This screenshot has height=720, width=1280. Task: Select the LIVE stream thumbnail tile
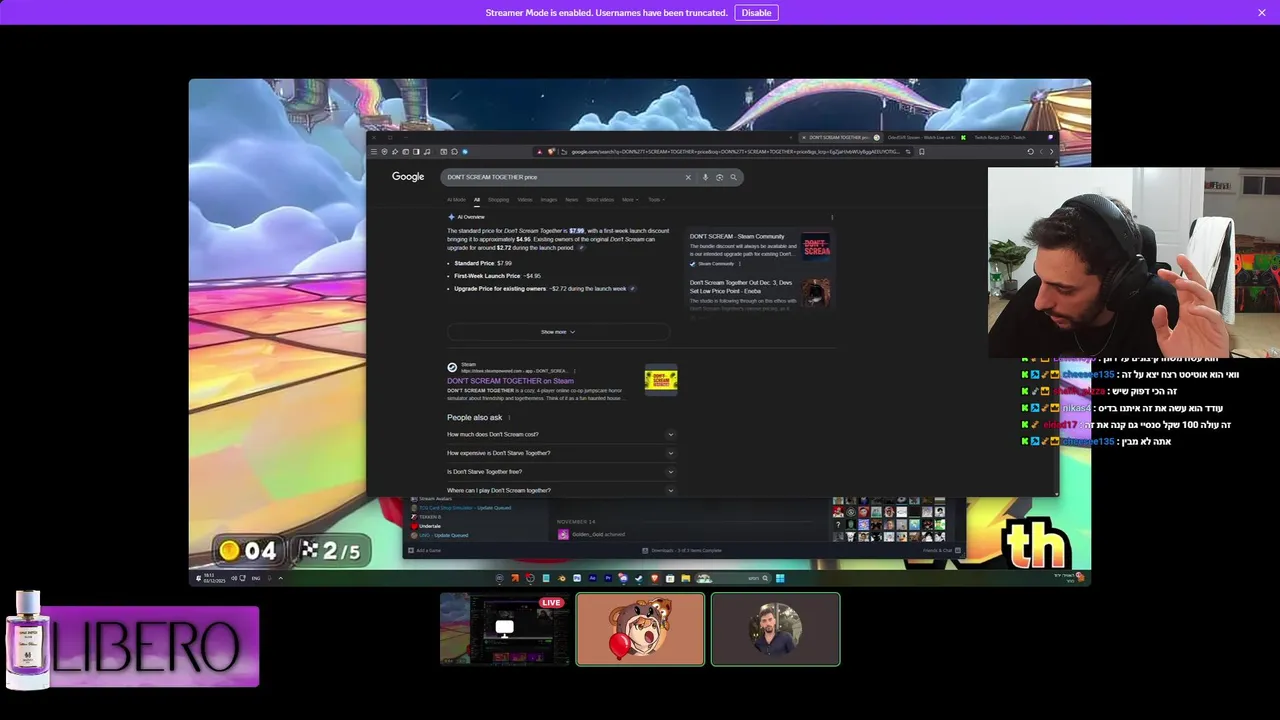click(x=504, y=629)
